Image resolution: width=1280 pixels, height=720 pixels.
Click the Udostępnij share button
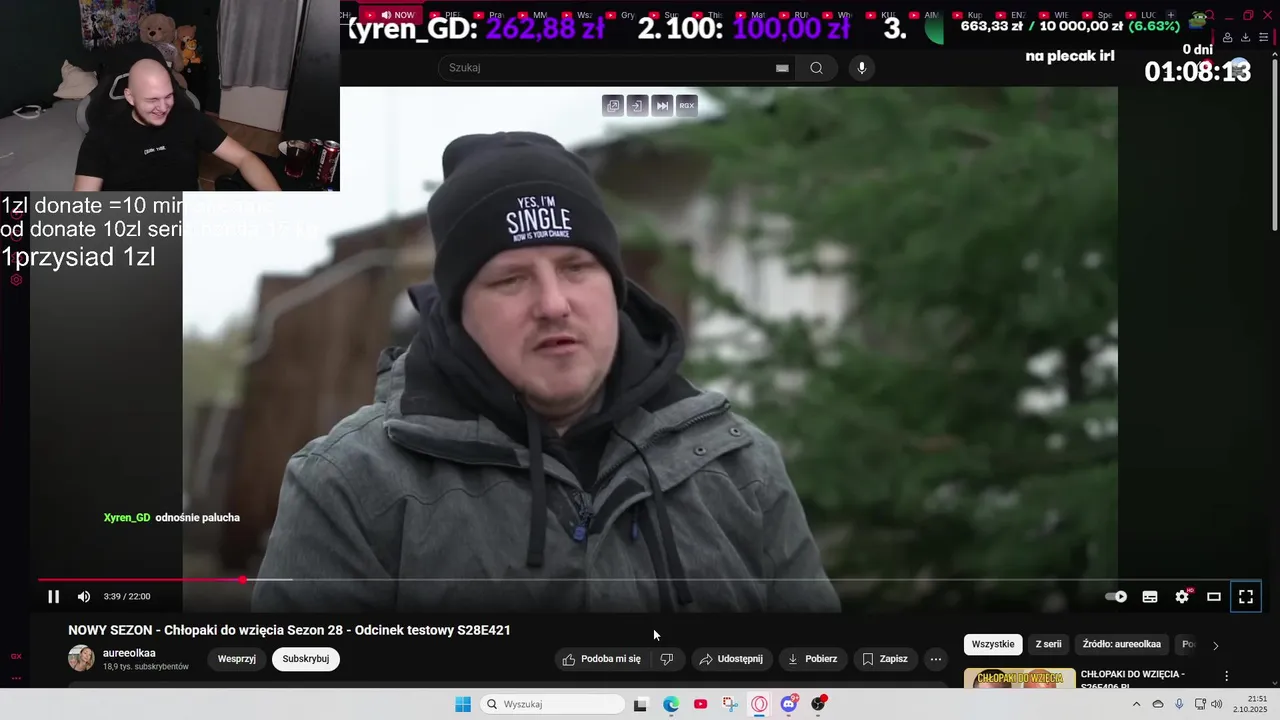coord(731,659)
